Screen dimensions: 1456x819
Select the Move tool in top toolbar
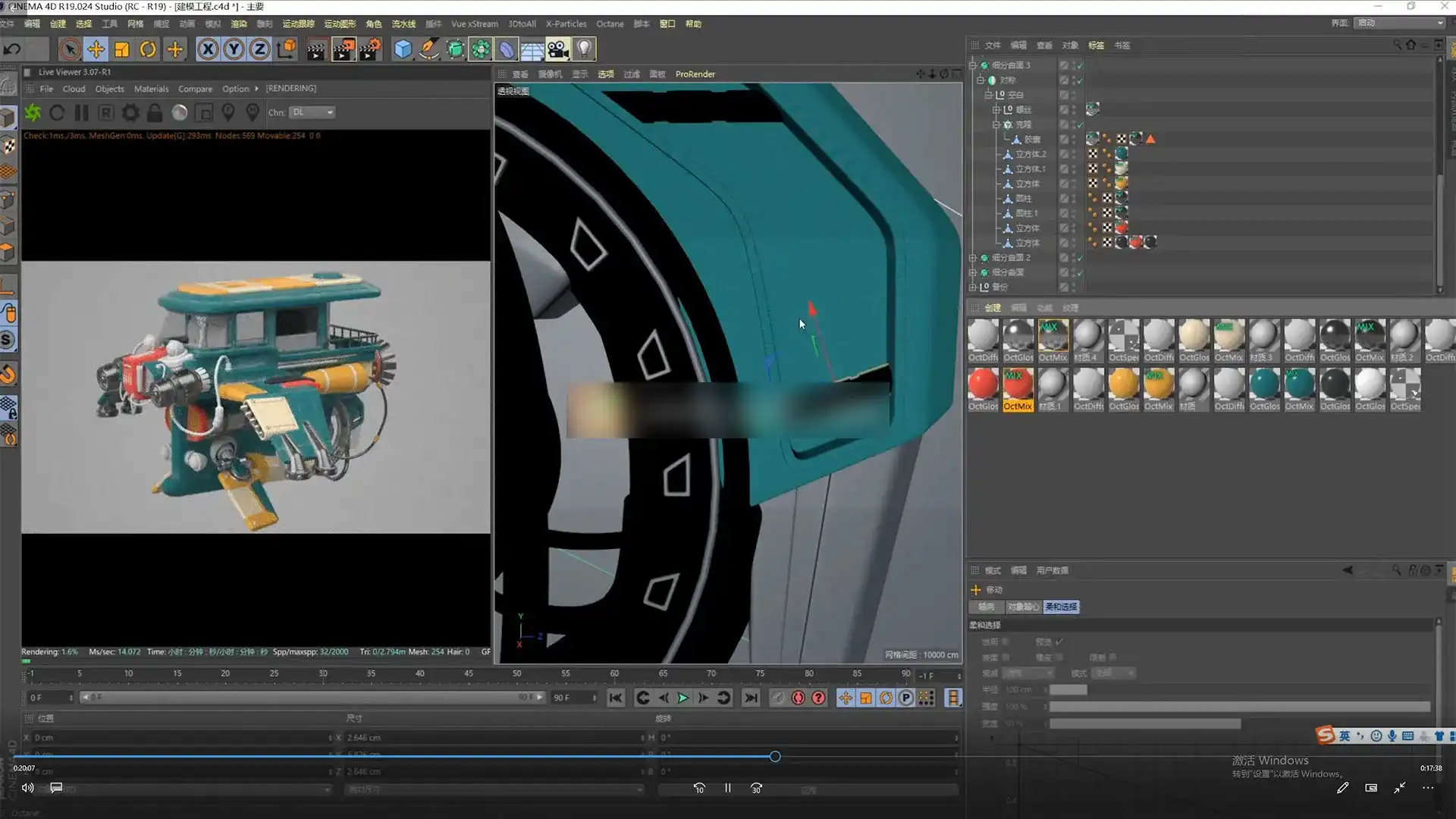pyautogui.click(x=96, y=50)
